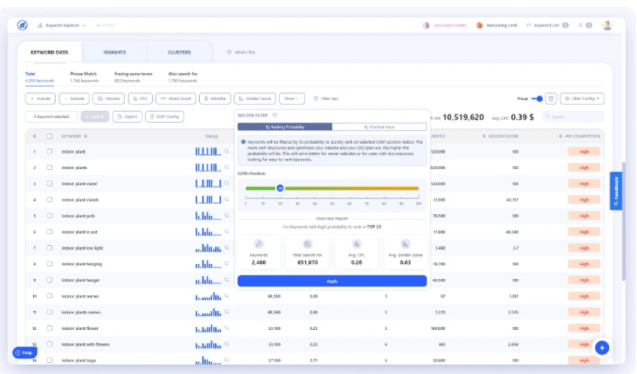Switch to the Keyword Data tab
Image resolution: width=637 pixels, height=374 pixels.
coord(50,52)
